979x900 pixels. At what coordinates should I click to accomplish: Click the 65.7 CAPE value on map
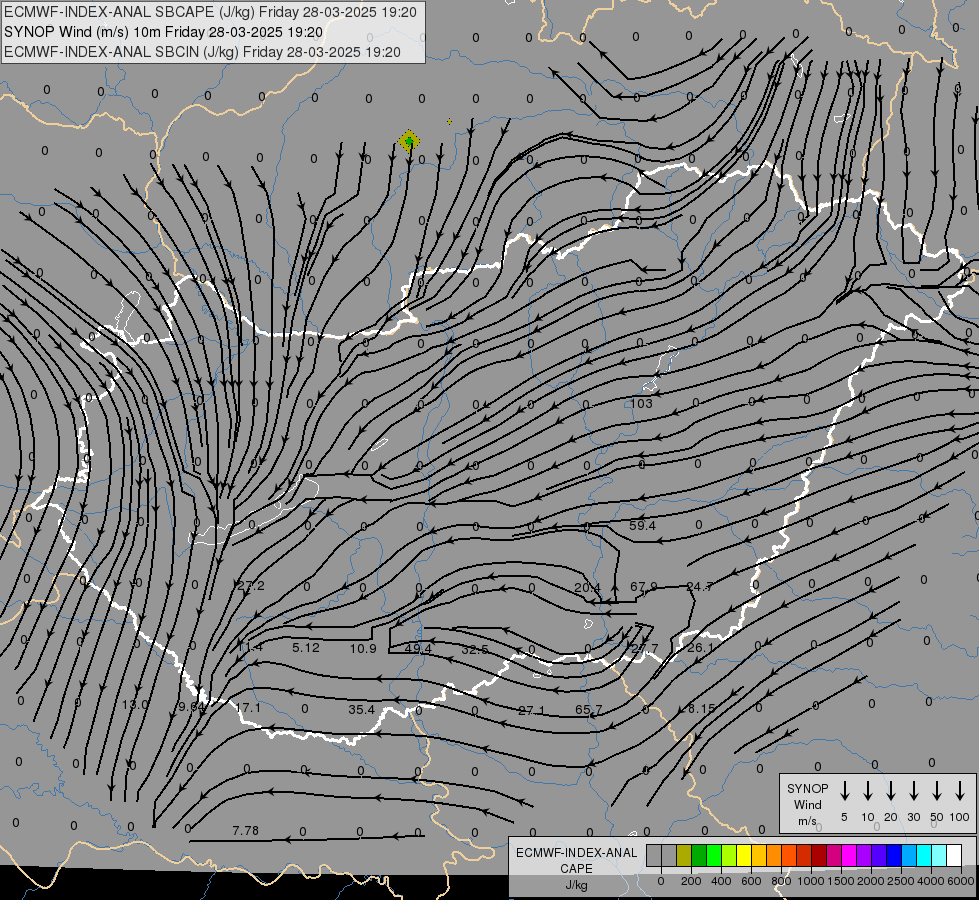tap(589, 710)
